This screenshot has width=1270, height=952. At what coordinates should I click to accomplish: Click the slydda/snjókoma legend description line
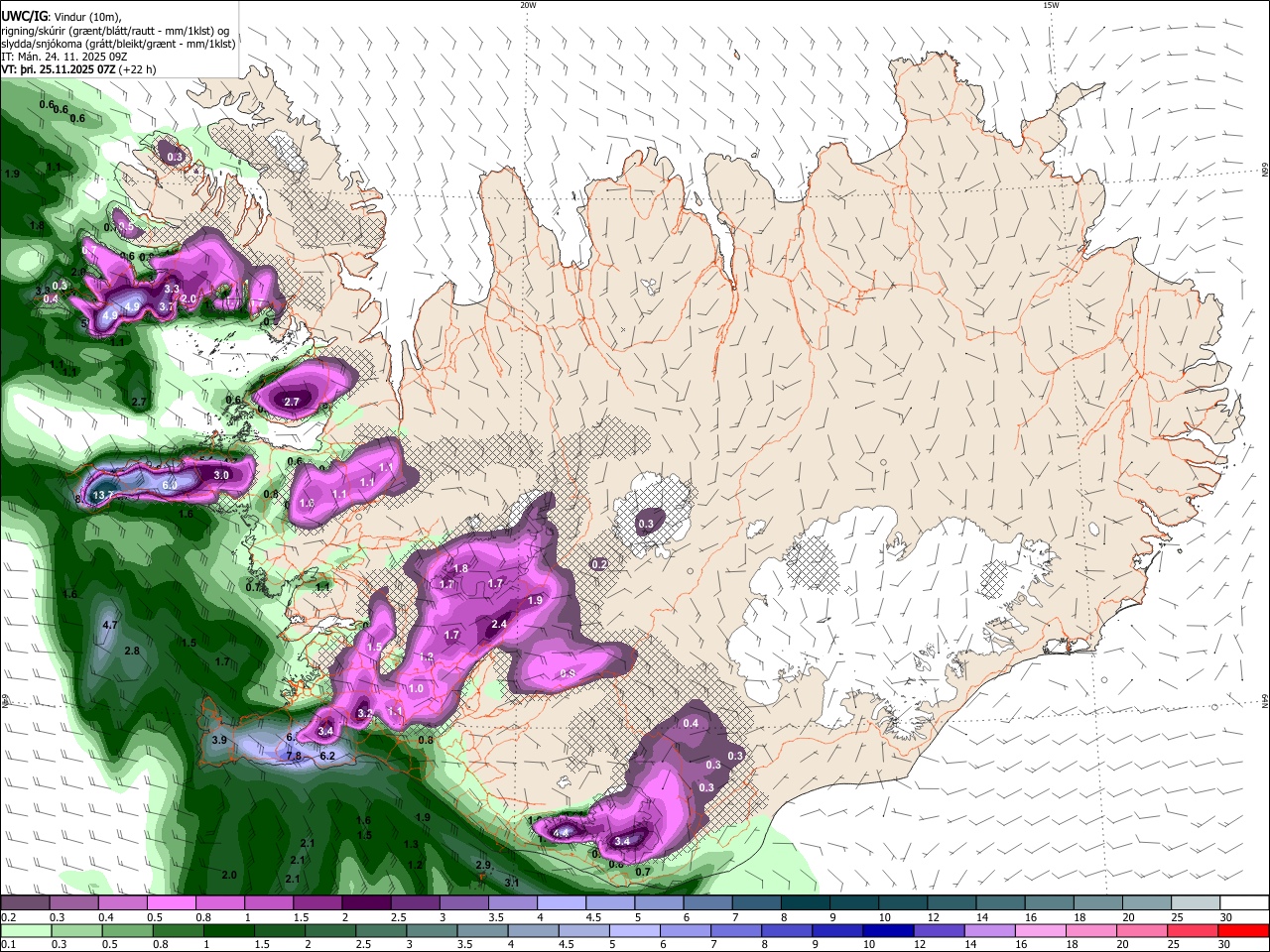tap(119, 44)
